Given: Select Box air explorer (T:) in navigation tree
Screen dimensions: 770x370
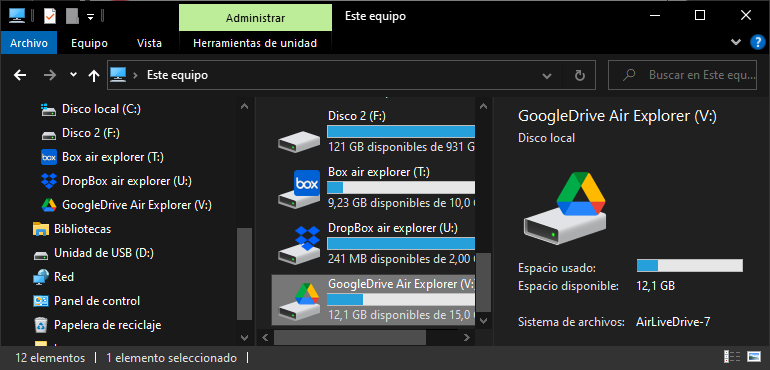Looking at the screenshot, I should [x=112, y=157].
